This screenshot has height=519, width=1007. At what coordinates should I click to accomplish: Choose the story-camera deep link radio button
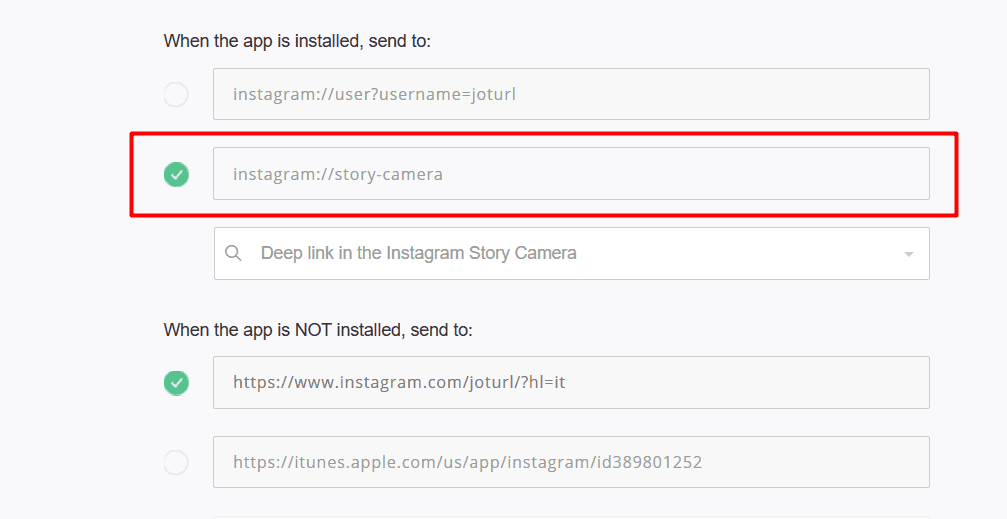click(x=176, y=174)
